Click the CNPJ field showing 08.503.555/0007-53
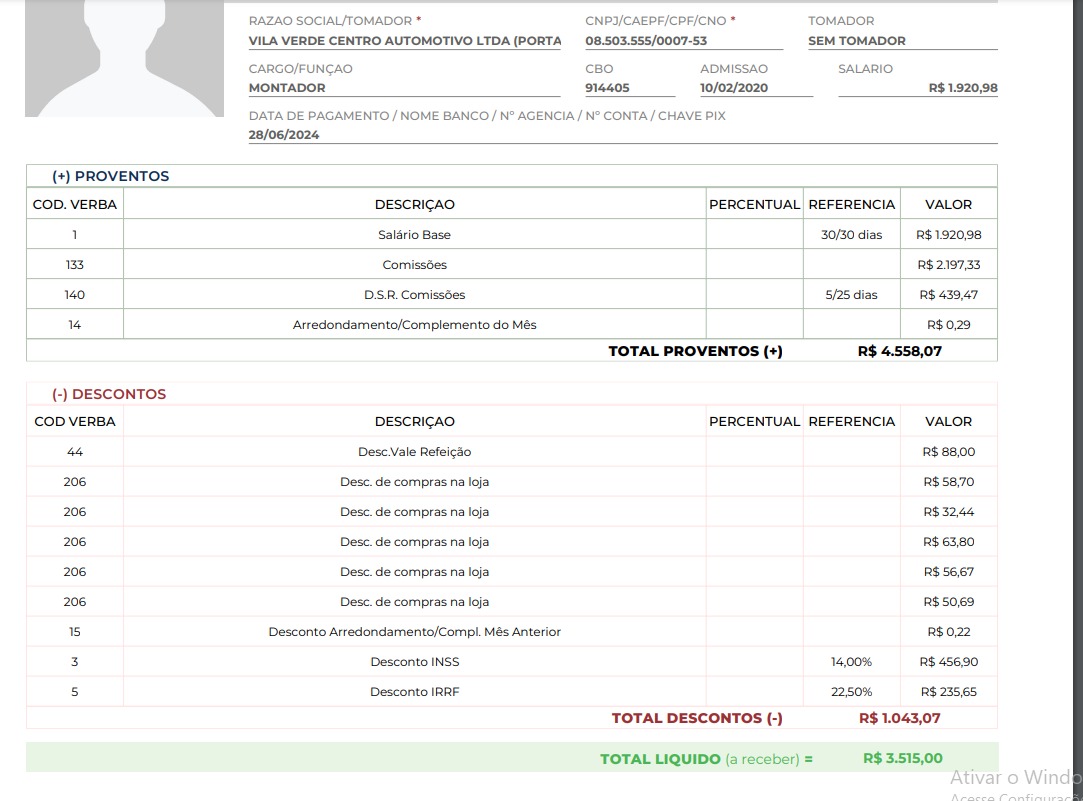The width and height of the screenshot is (1083, 801). pos(684,41)
